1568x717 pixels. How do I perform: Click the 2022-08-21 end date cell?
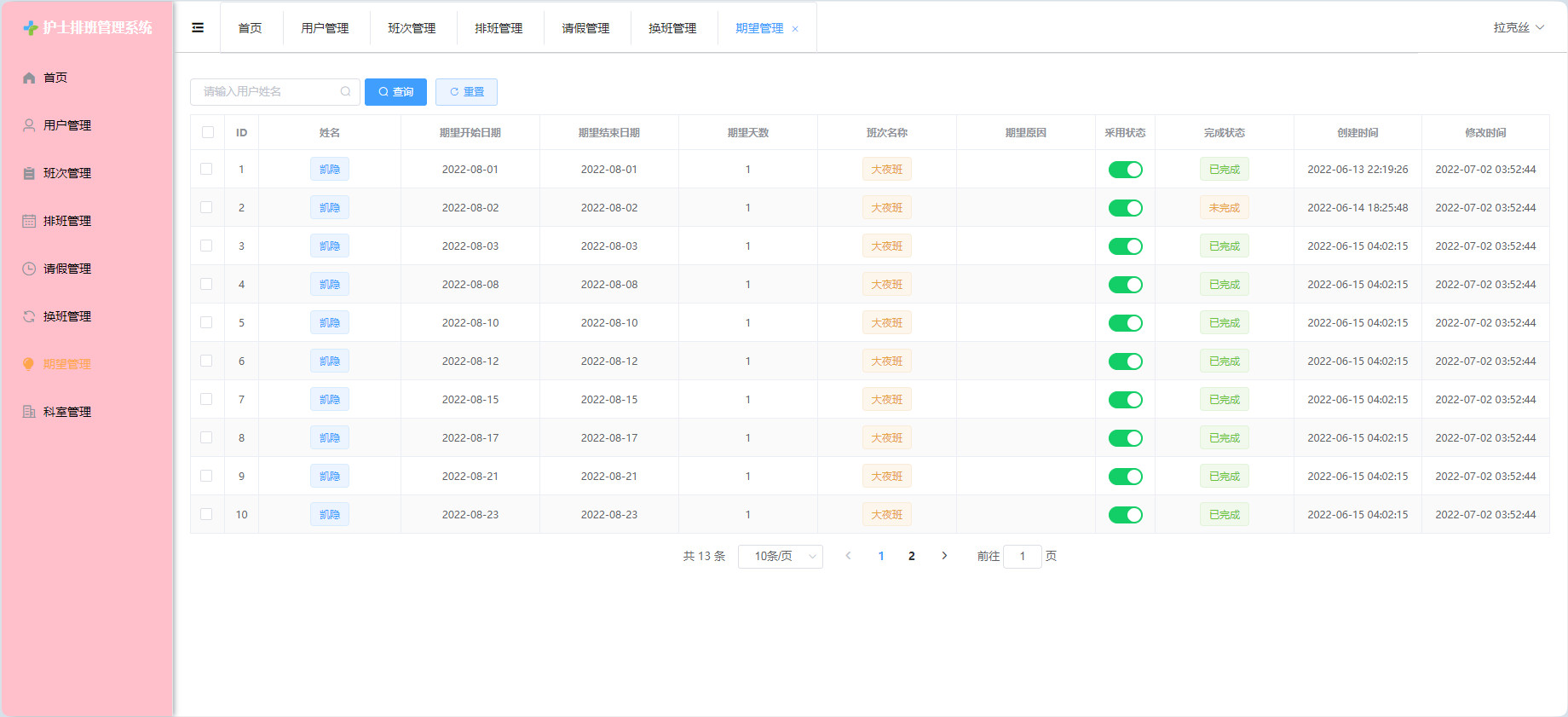click(x=609, y=476)
